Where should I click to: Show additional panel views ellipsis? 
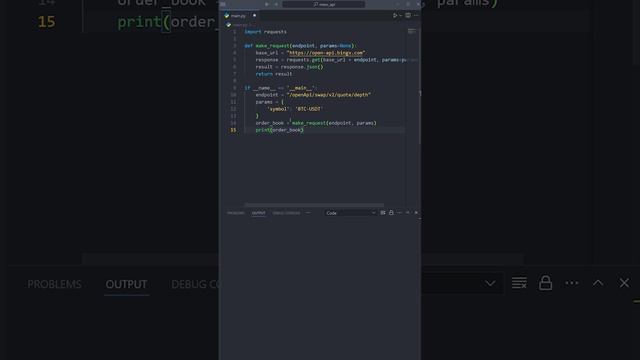point(308,213)
